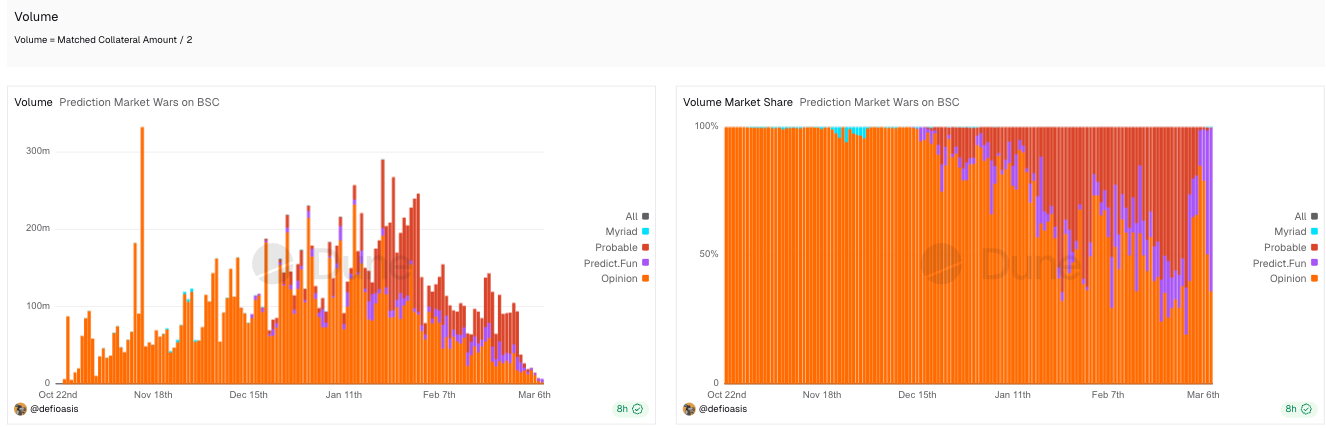
Task: Click the orange Opinion color swatch in the Volume legend
Action: [x=646, y=278]
